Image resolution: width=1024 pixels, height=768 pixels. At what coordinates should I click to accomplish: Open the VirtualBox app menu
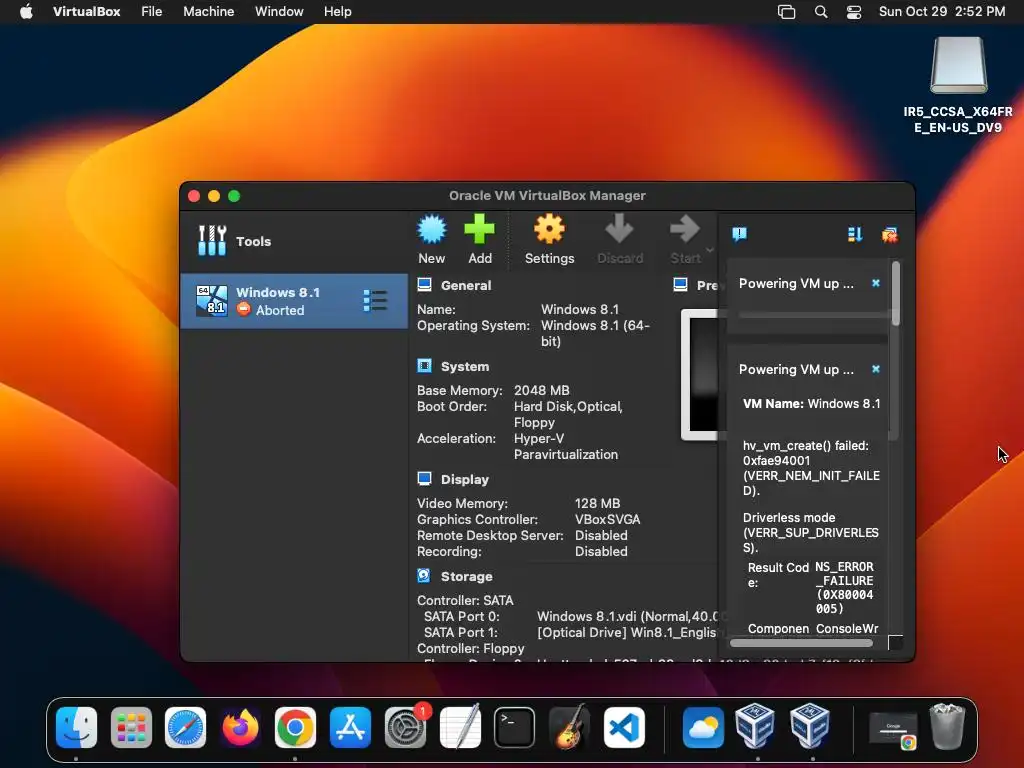(x=86, y=12)
